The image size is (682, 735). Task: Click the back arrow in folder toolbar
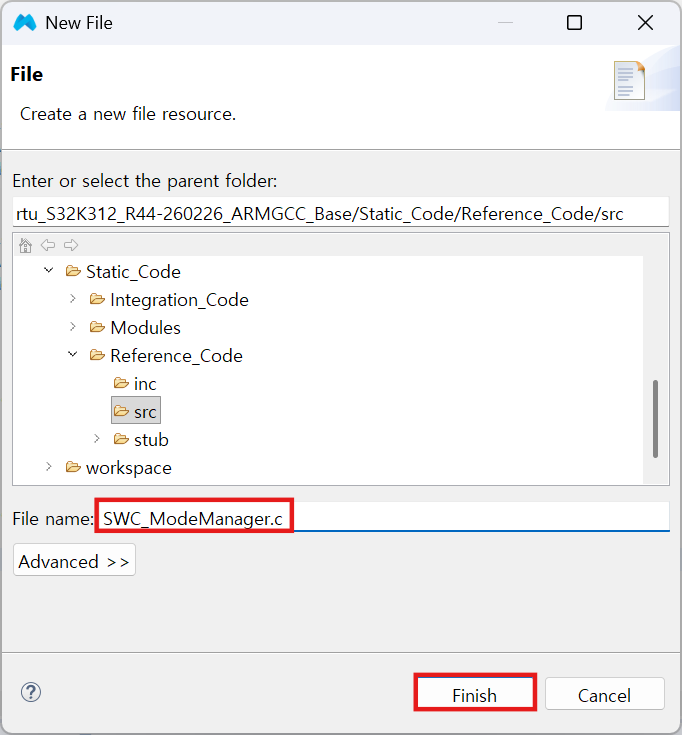tap(48, 245)
